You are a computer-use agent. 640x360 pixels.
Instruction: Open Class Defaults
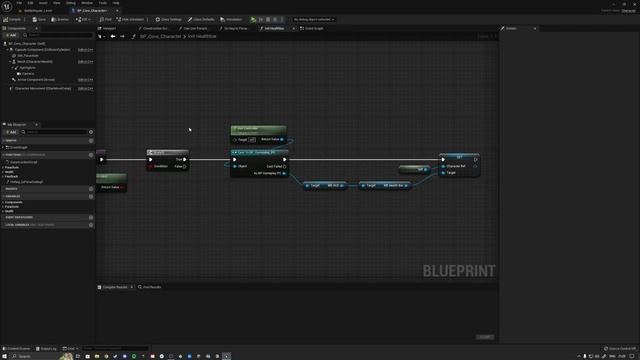(201, 20)
